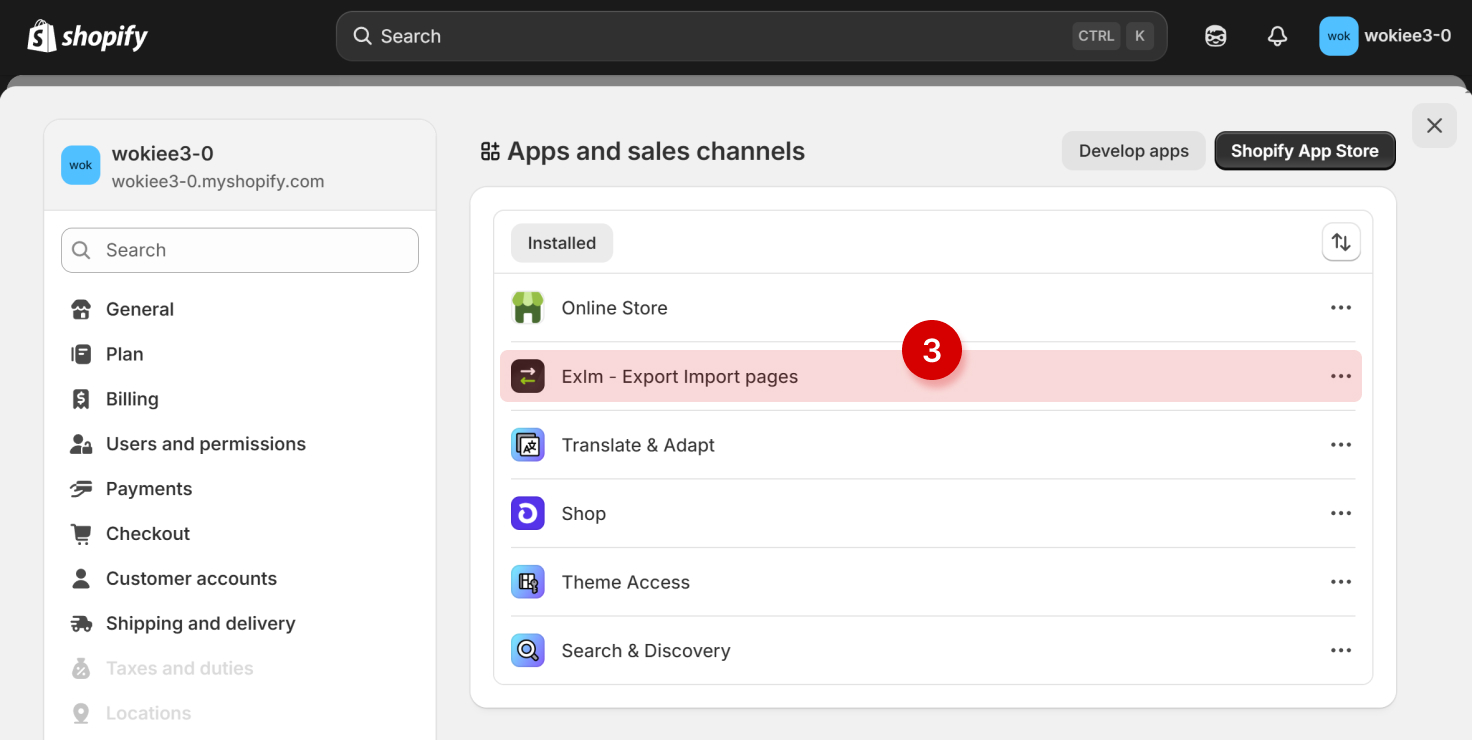Open wokiee3-0 account menu in top bar
Image resolution: width=1472 pixels, height=740 pixels.
point(1385,36)
